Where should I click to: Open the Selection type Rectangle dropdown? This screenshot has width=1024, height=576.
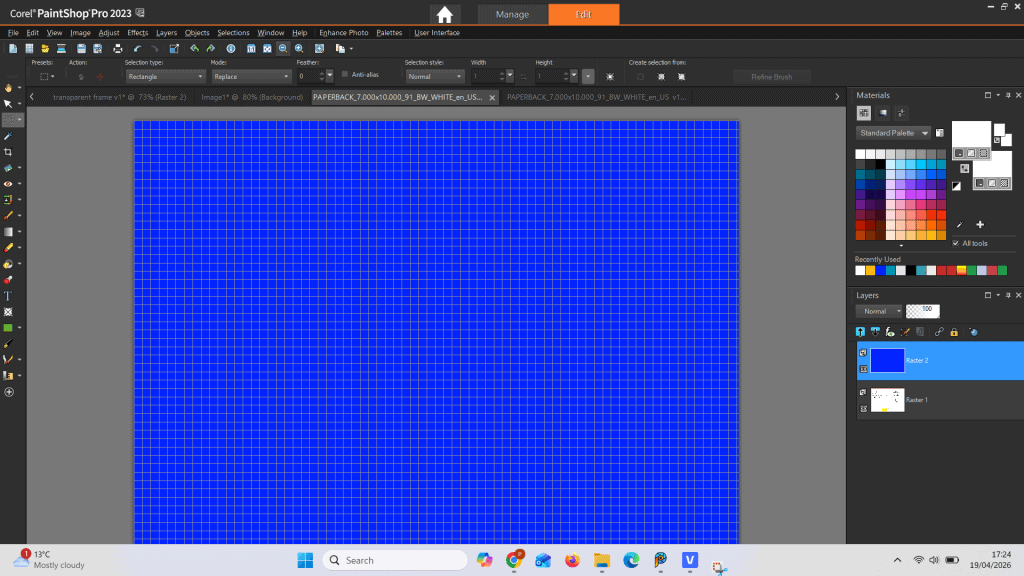click(165, 76)
